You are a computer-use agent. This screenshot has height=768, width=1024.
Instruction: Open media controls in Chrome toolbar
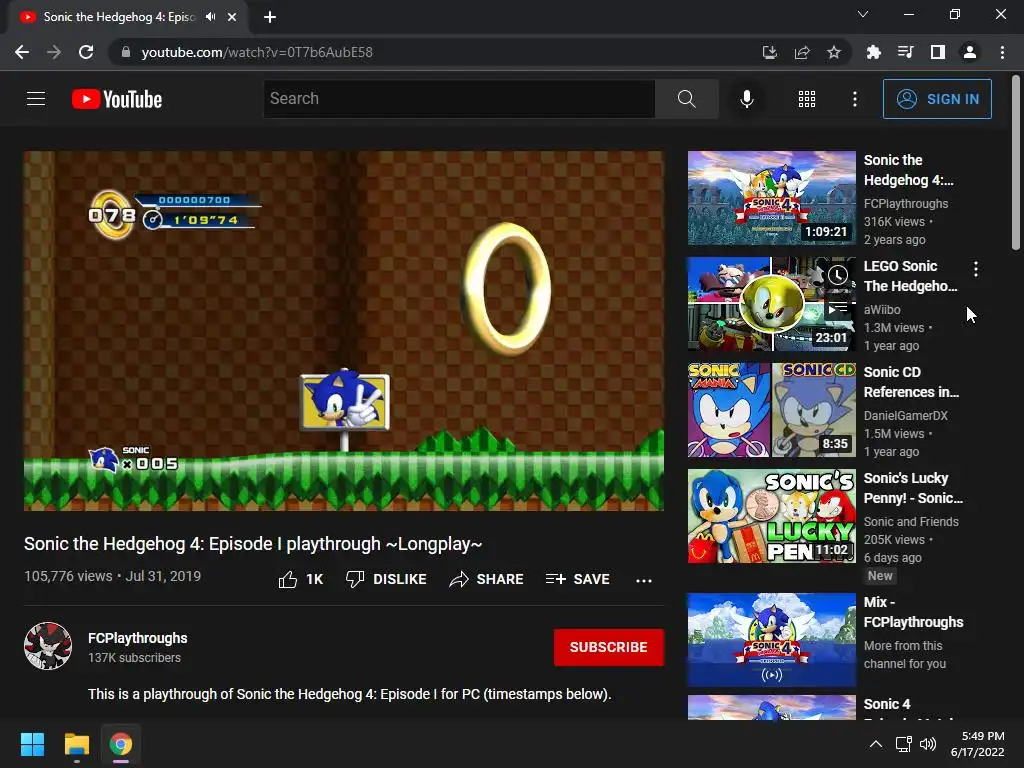coord(905,52)
